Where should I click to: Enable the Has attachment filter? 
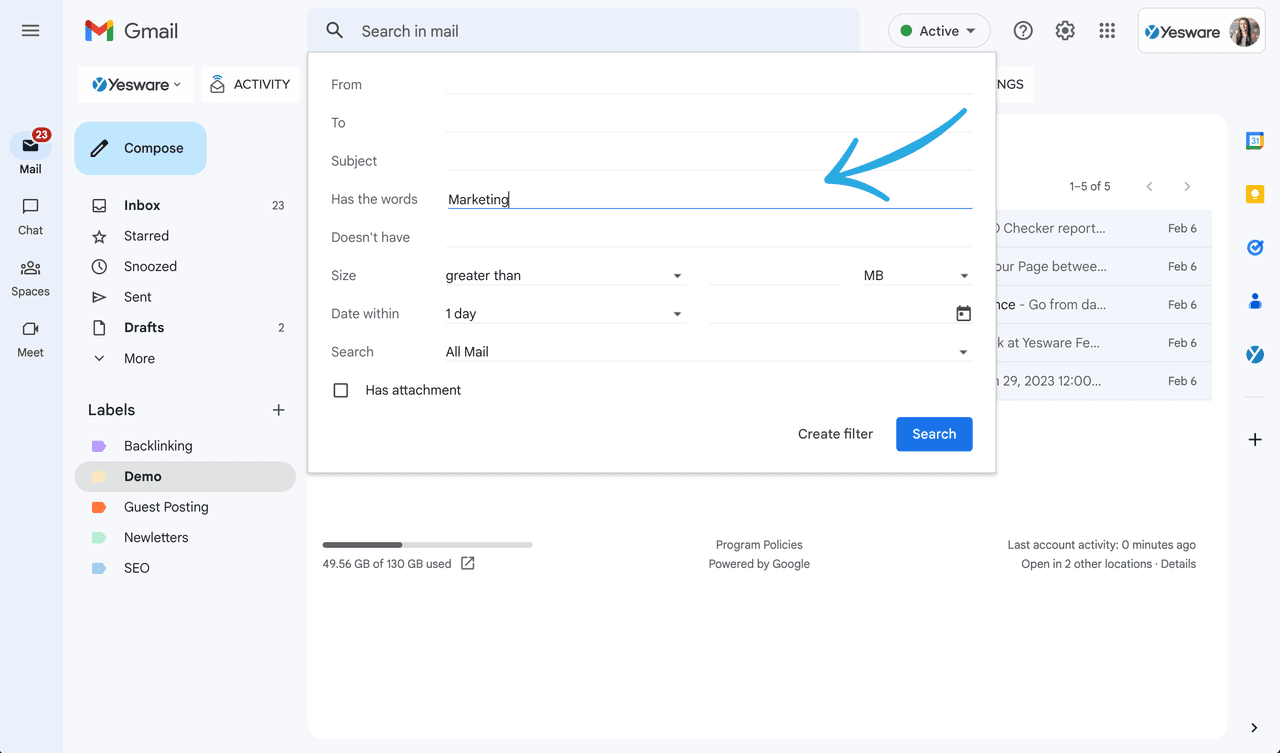tap(341, 390)
